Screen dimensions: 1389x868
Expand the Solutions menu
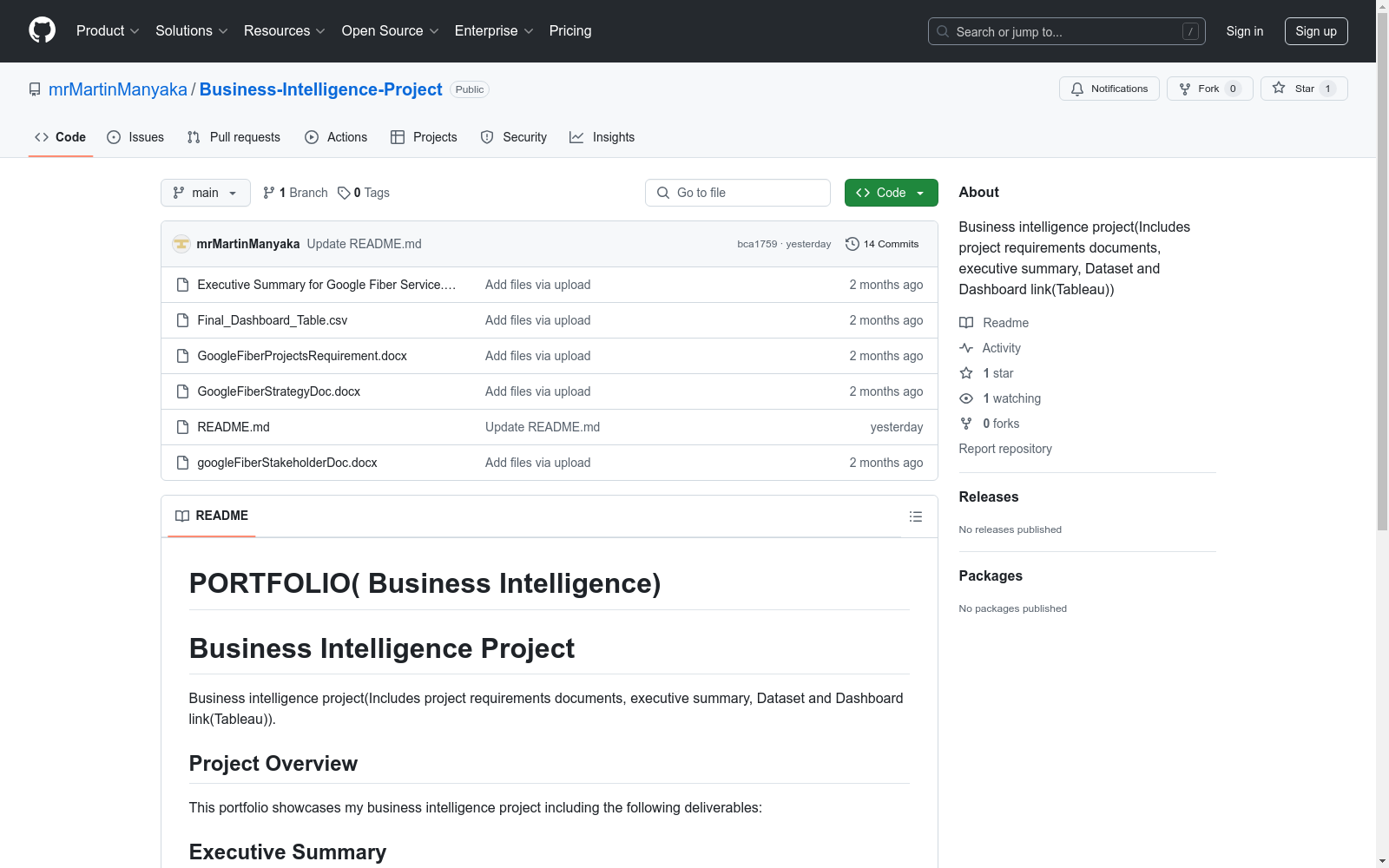coord(192,31)
